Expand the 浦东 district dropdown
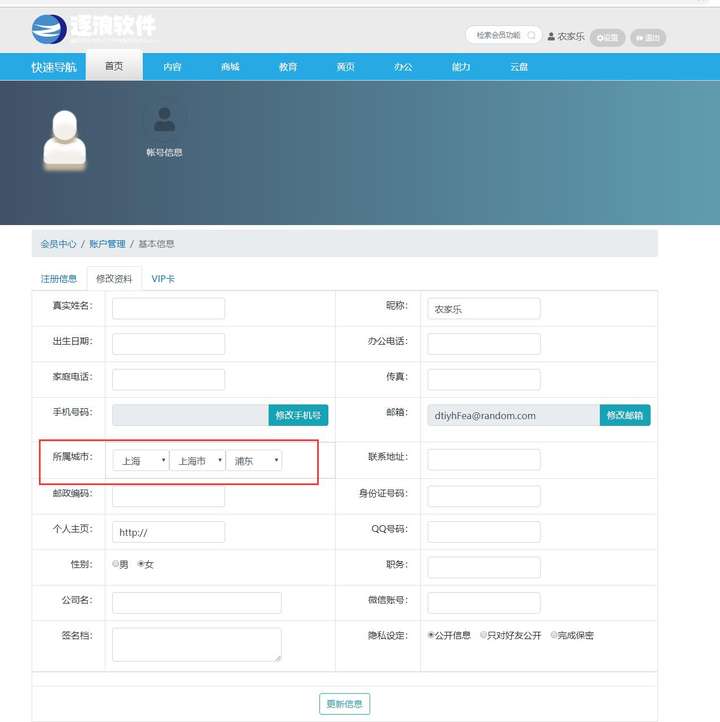720x722 pixels. (x=254, y=461)
